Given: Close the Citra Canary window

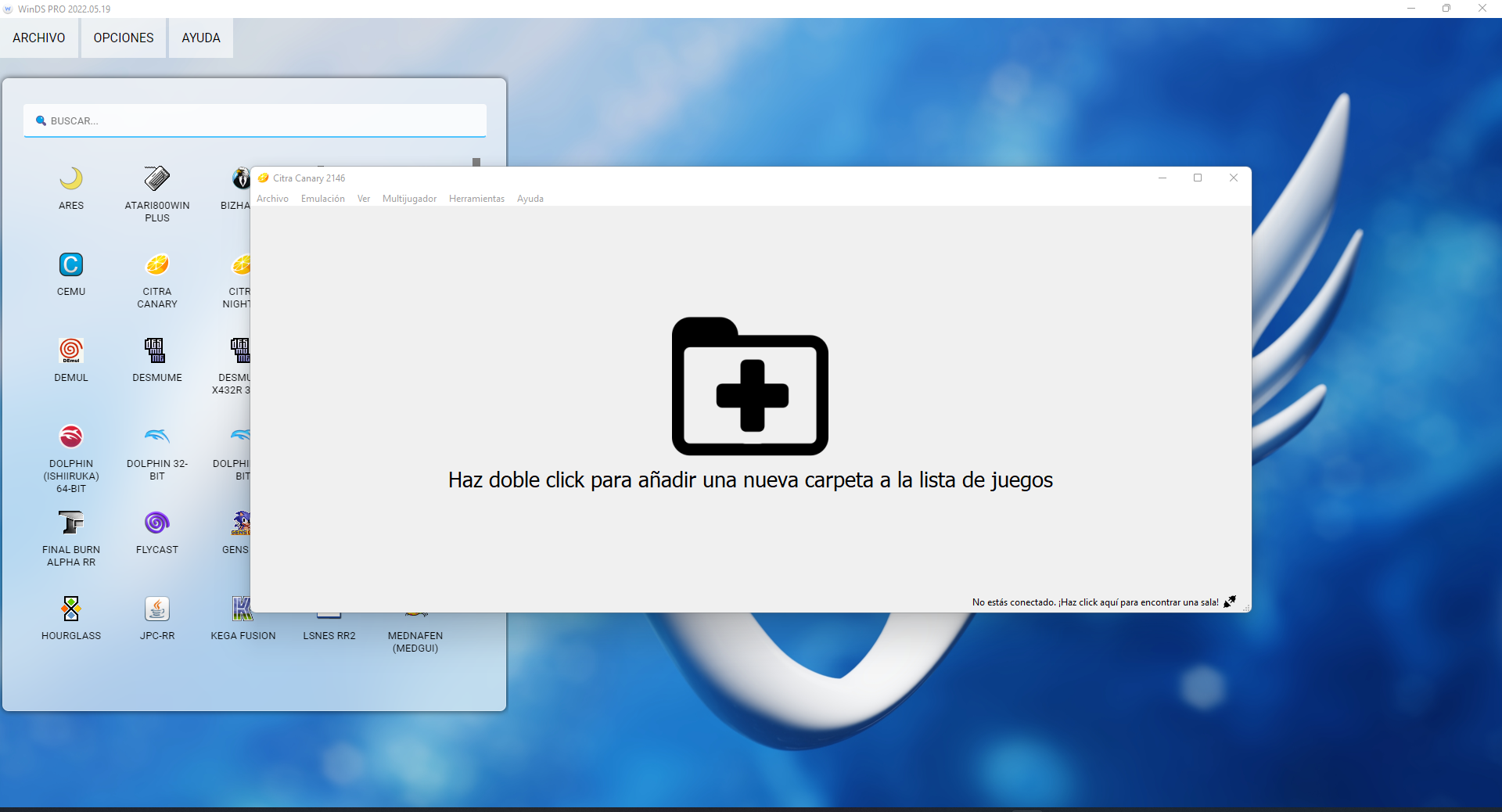Looking at the screenshot, I should click(1234, 178).
